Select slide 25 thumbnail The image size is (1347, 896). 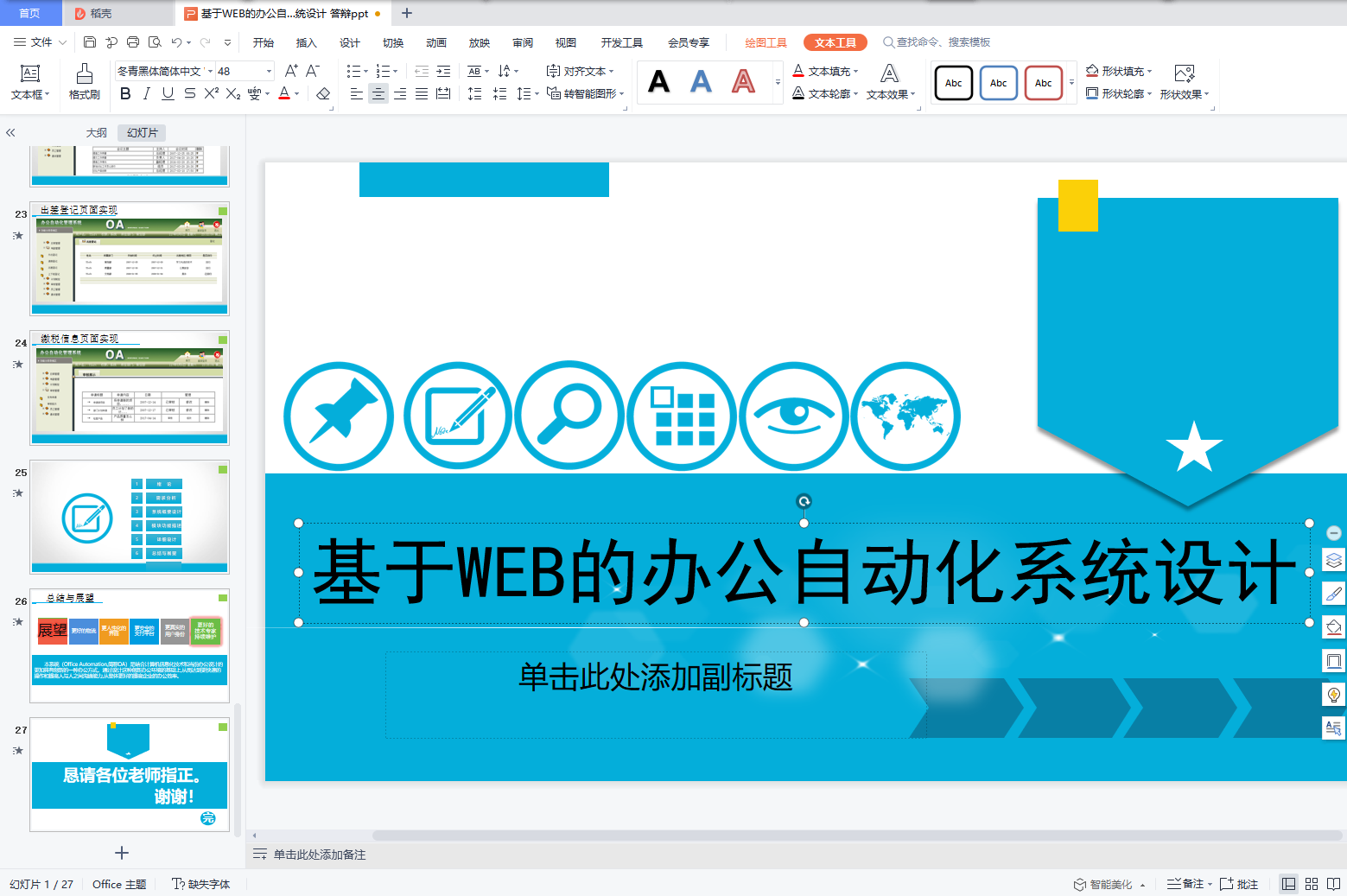[130, 517]
